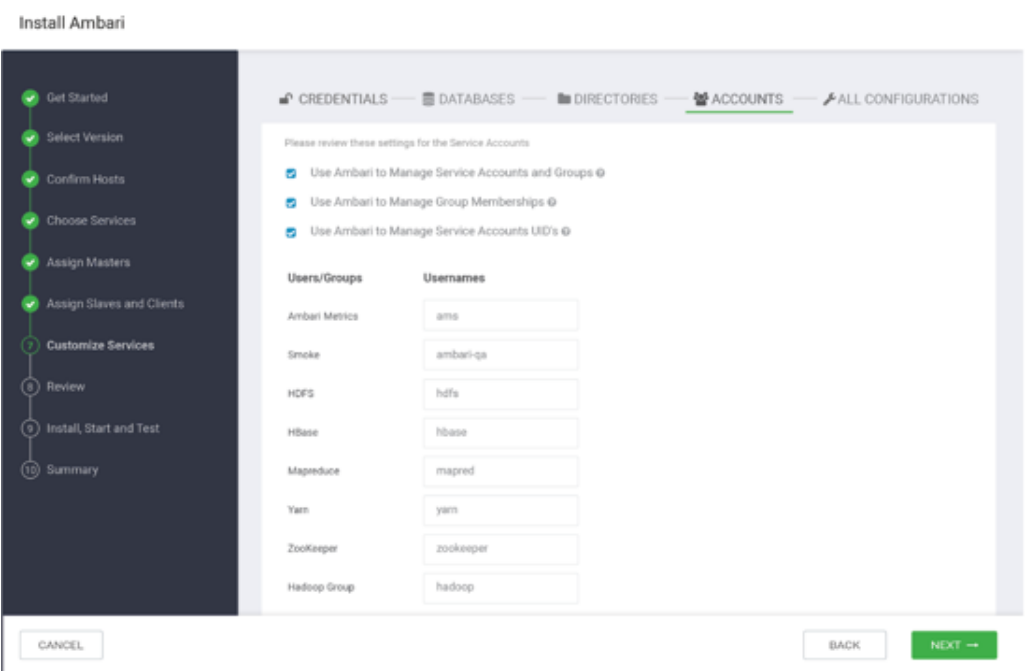Click the Hadoop Group row label
1026x671 pixels.
(x=321, y=587)
